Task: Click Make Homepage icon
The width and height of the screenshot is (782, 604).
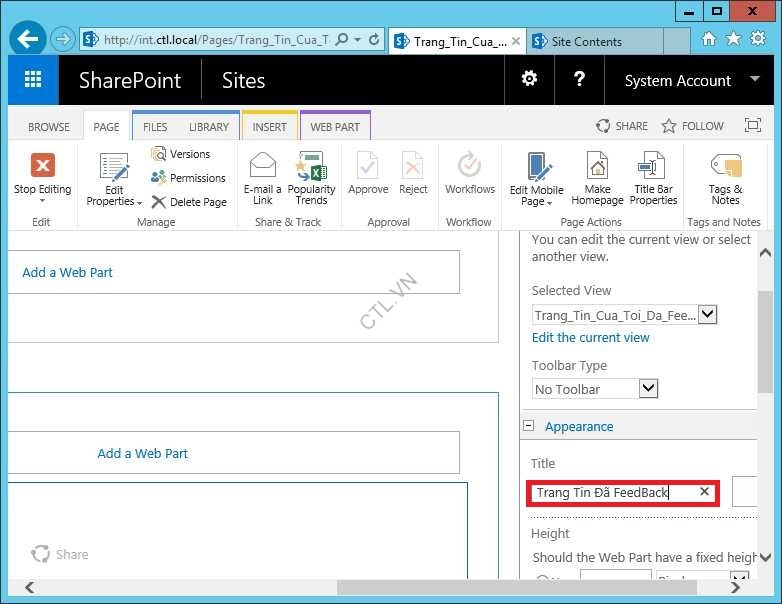Action: [x=597, y=166]
